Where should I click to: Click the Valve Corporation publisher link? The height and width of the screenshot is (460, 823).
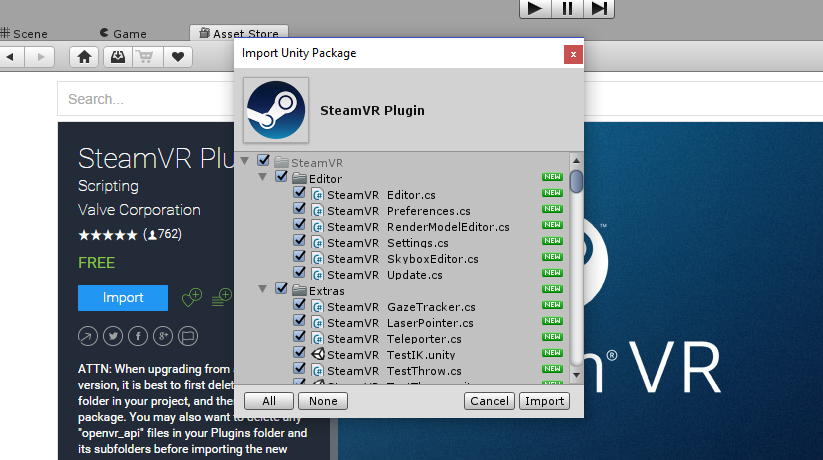pyautogui.click(x=139, y=210)
